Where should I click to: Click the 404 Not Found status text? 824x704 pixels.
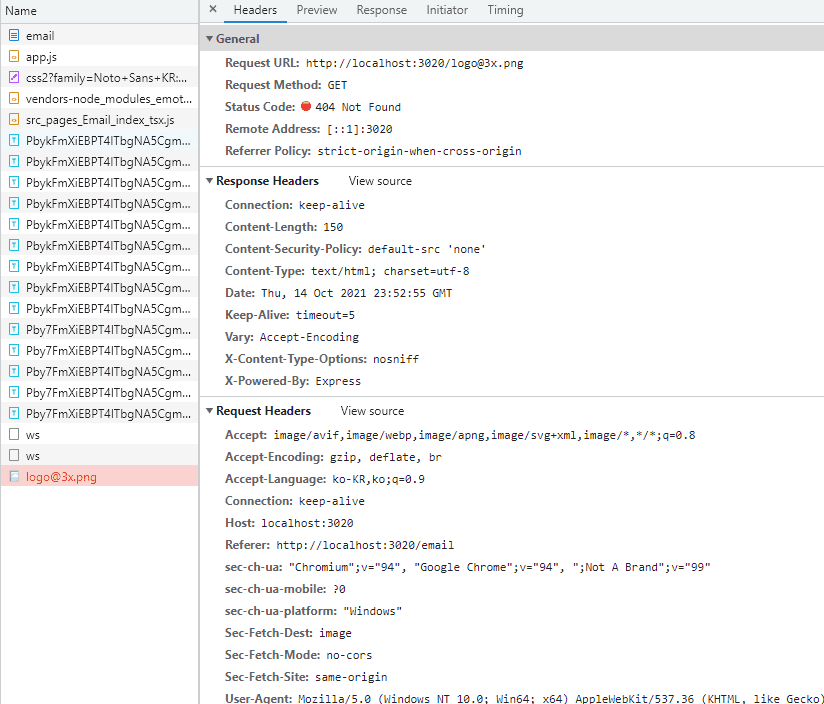[x=358, y=107]
